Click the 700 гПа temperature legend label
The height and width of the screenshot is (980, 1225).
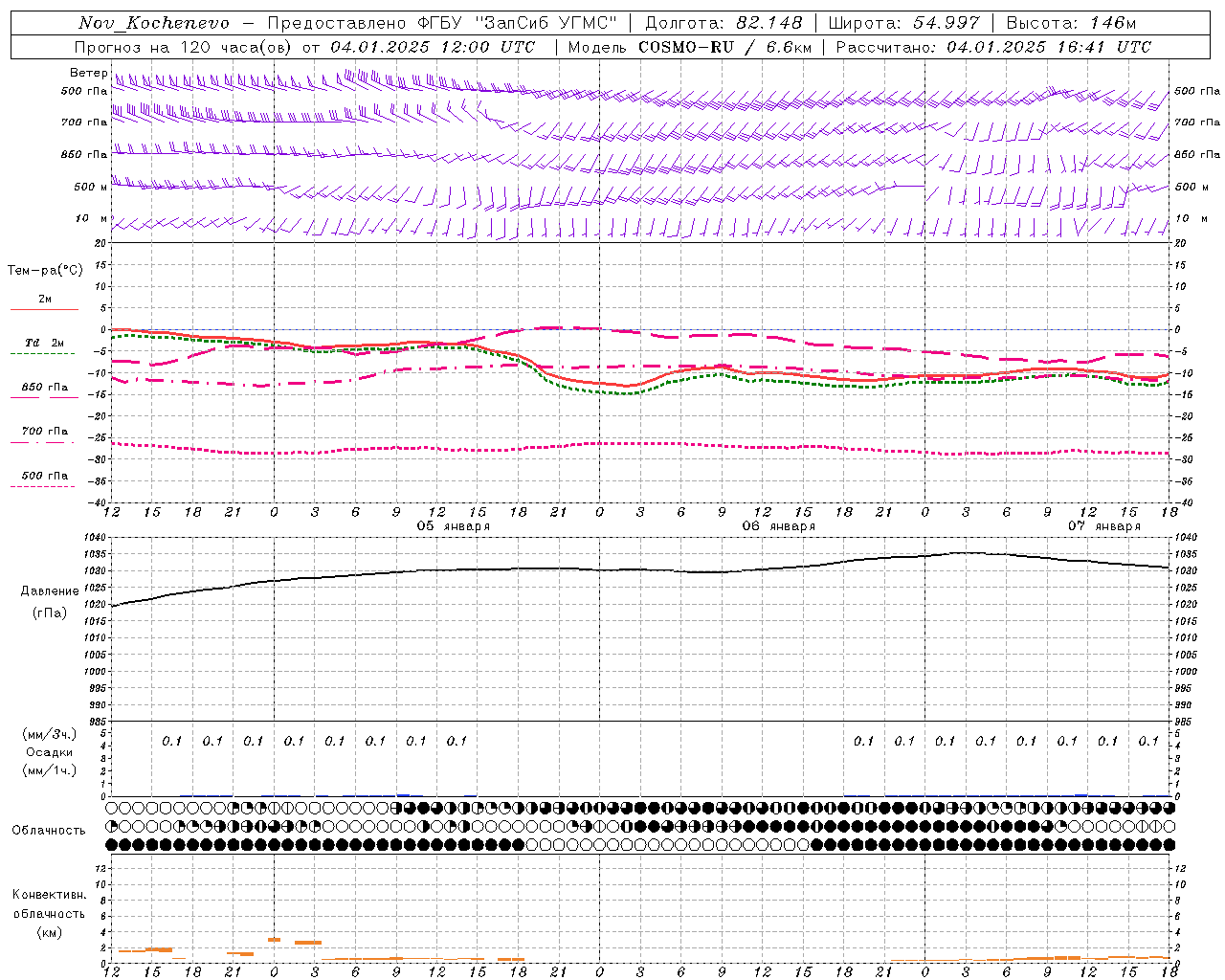point(45,432)
